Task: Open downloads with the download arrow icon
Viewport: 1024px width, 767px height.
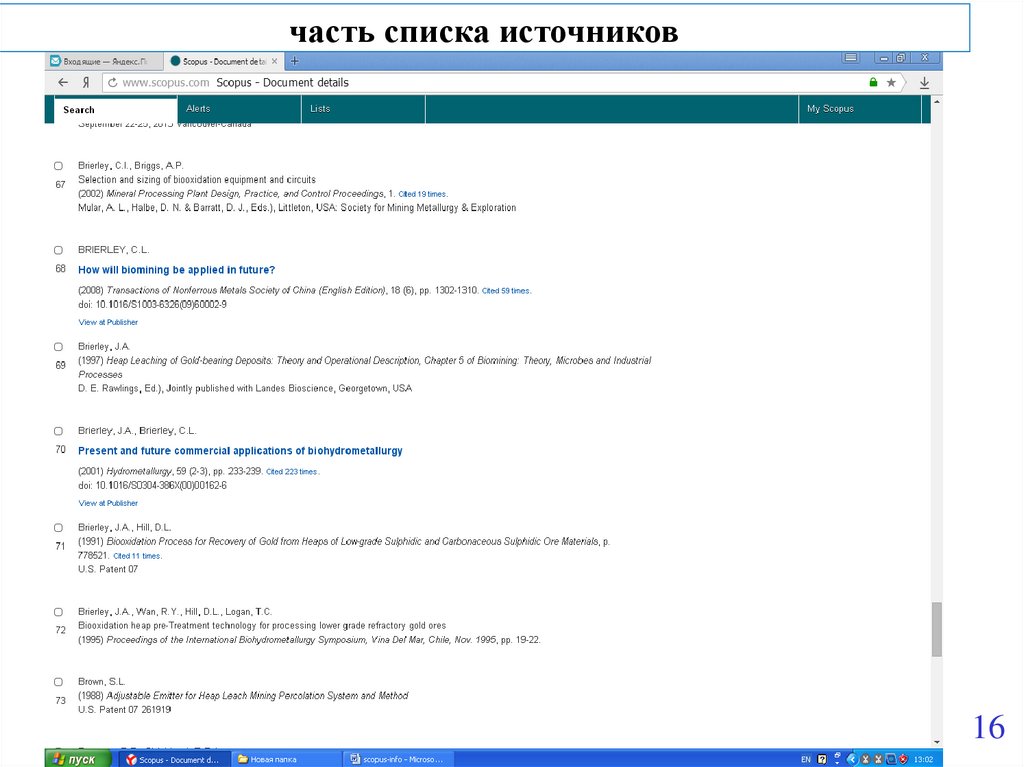Action: [924, 82]
